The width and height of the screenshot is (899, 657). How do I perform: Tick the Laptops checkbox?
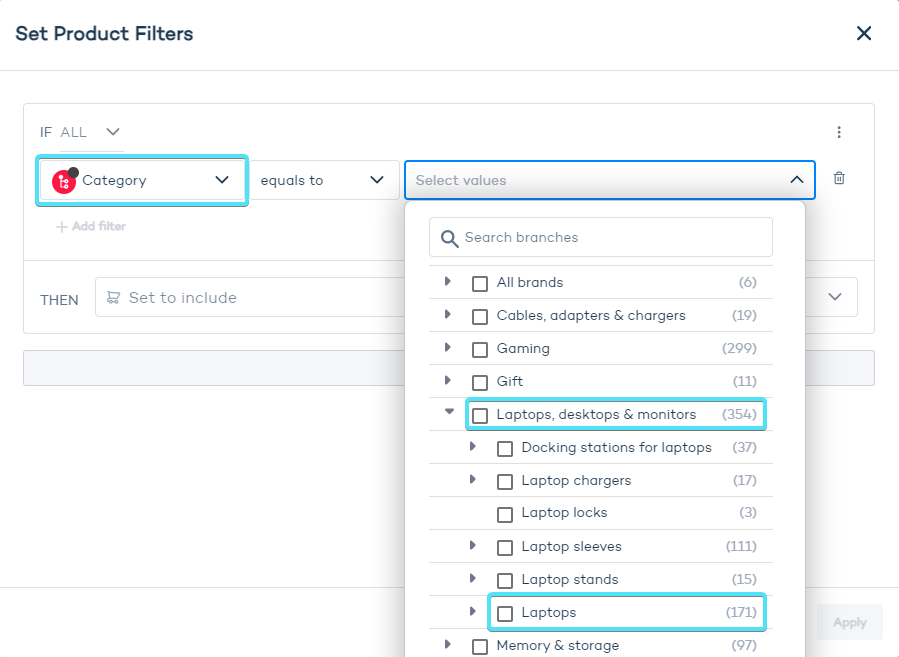tap(505, 613)
